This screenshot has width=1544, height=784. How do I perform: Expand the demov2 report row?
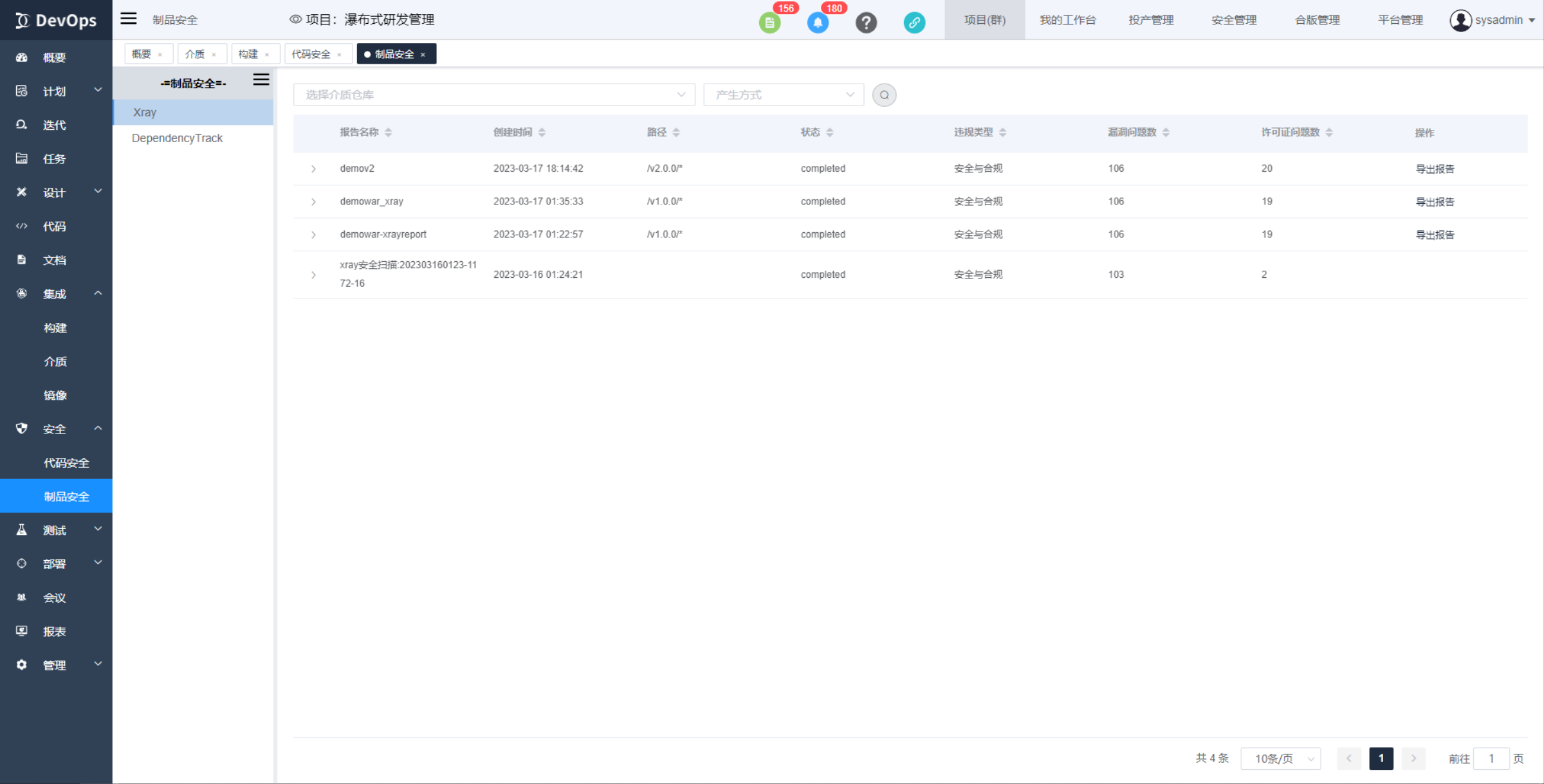click(x=313, y=169)
